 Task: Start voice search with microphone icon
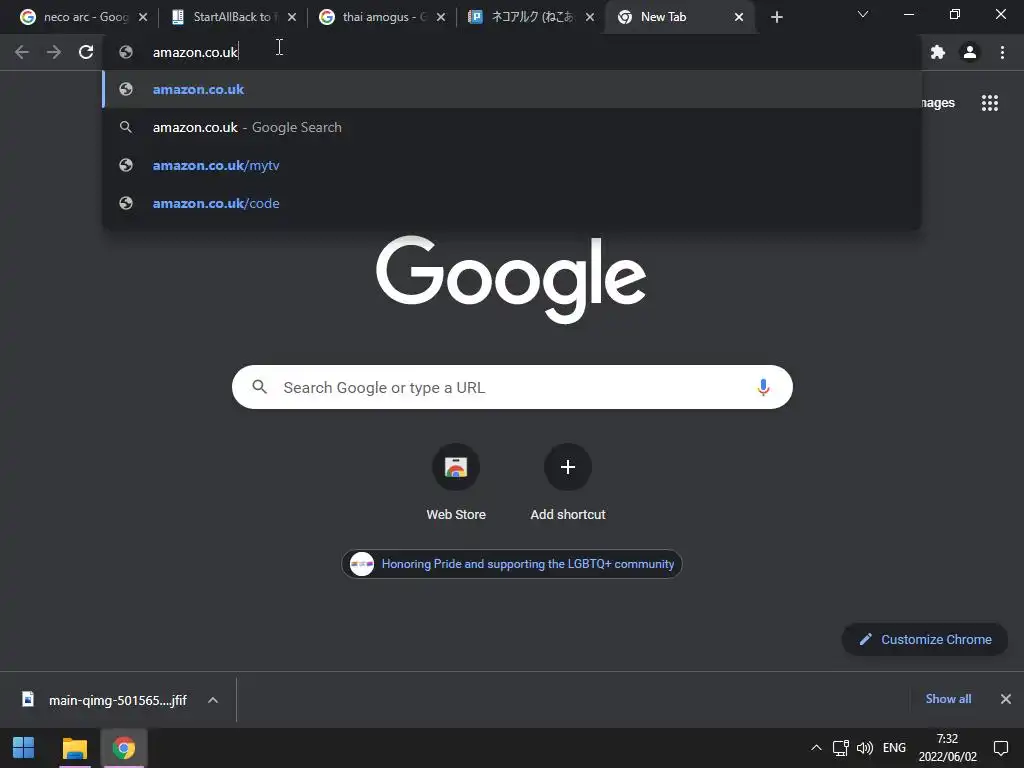(x=763, y=387)
